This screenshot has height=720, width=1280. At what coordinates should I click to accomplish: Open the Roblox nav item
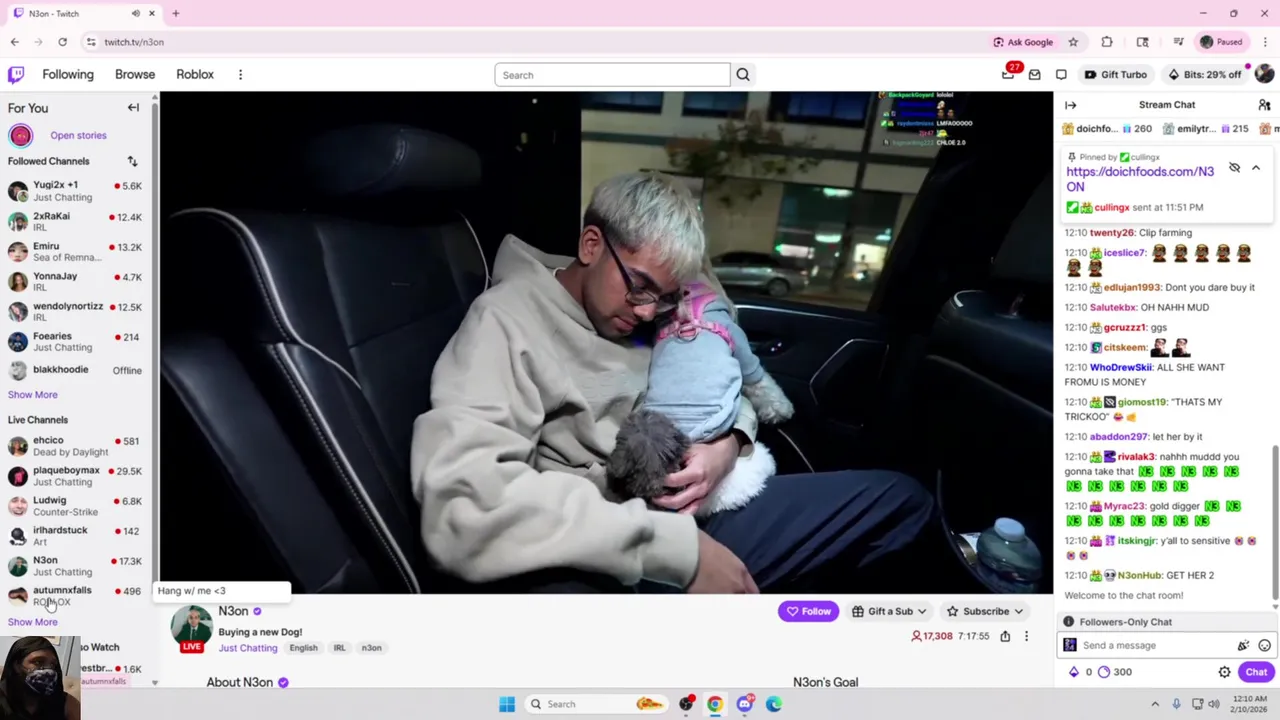195,75
